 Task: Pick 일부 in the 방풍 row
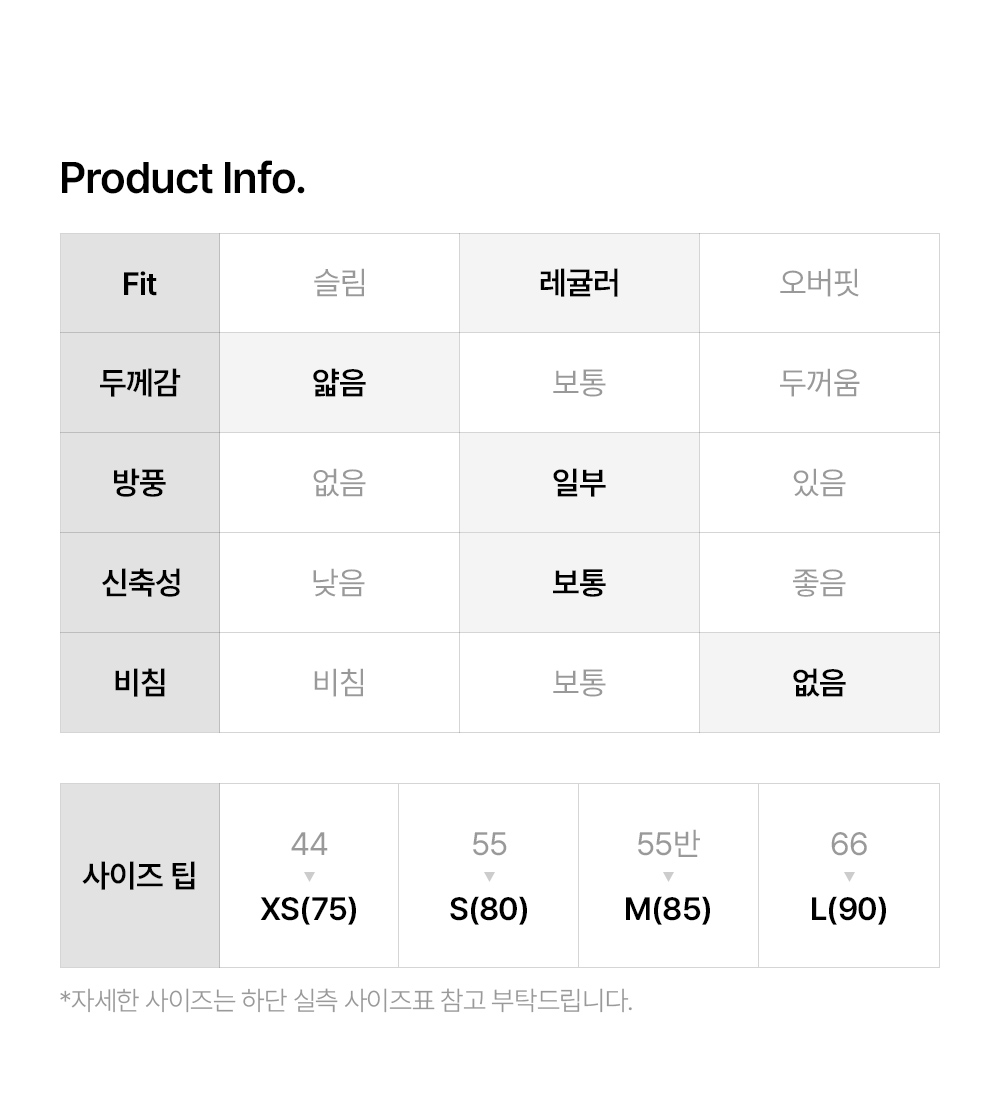[x=579, y=483]
